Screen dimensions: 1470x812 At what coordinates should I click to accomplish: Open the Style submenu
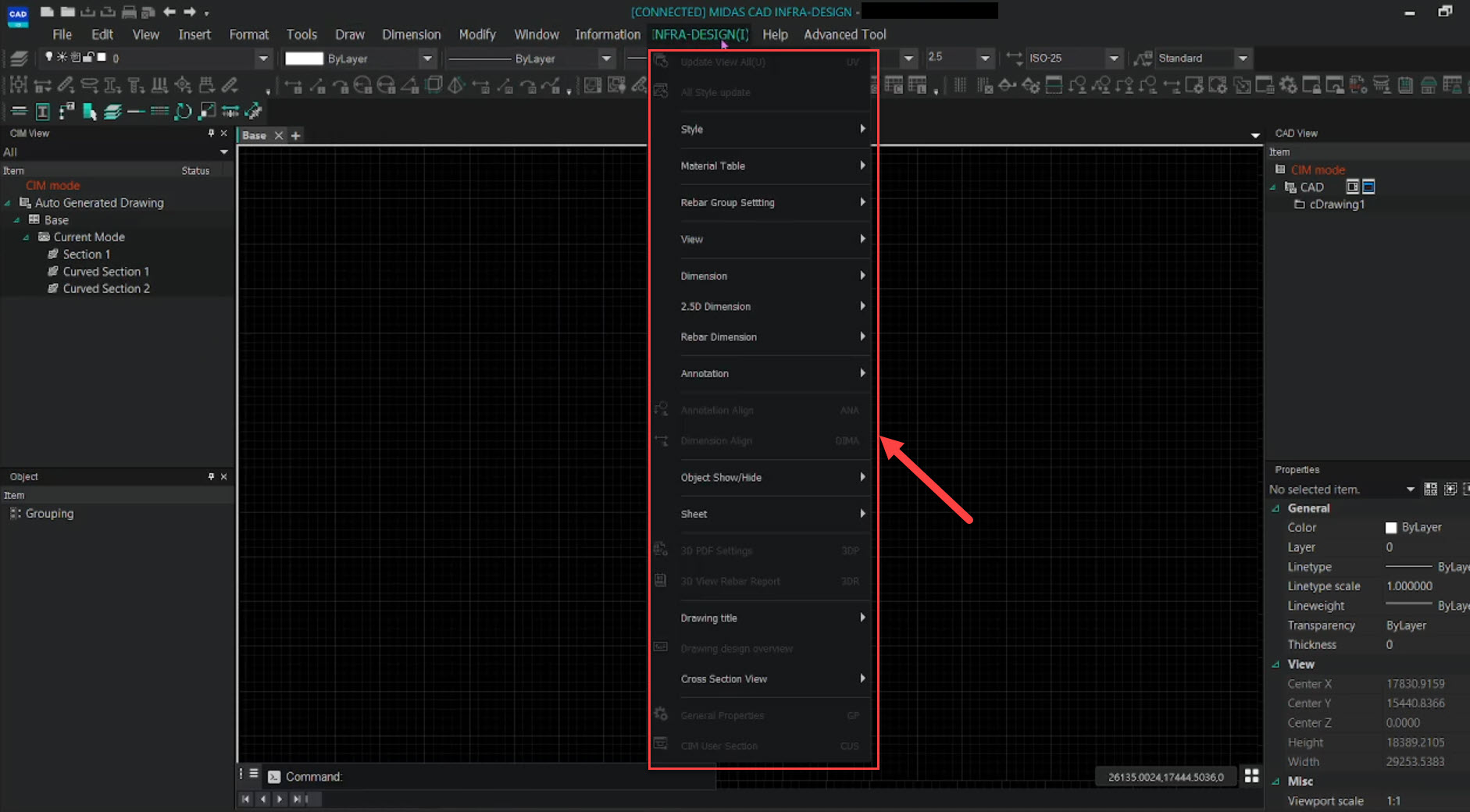(773, 130)
